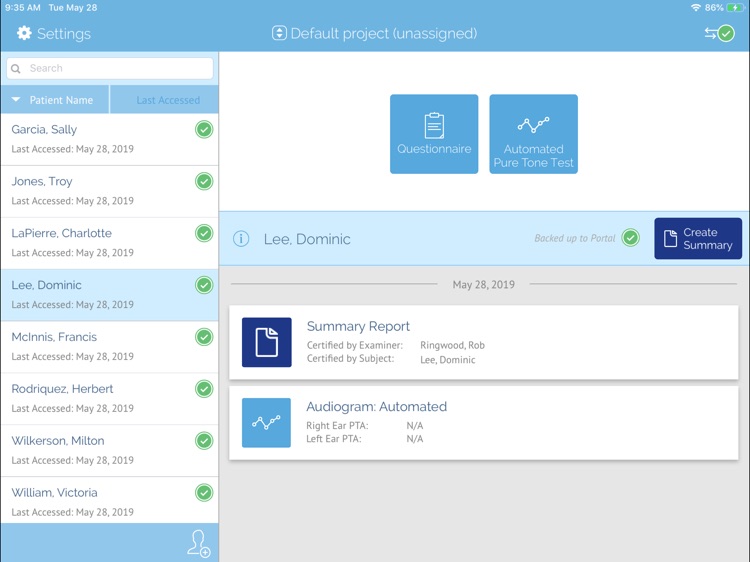Tap Backed up to Portal check icon

point(630,238)
